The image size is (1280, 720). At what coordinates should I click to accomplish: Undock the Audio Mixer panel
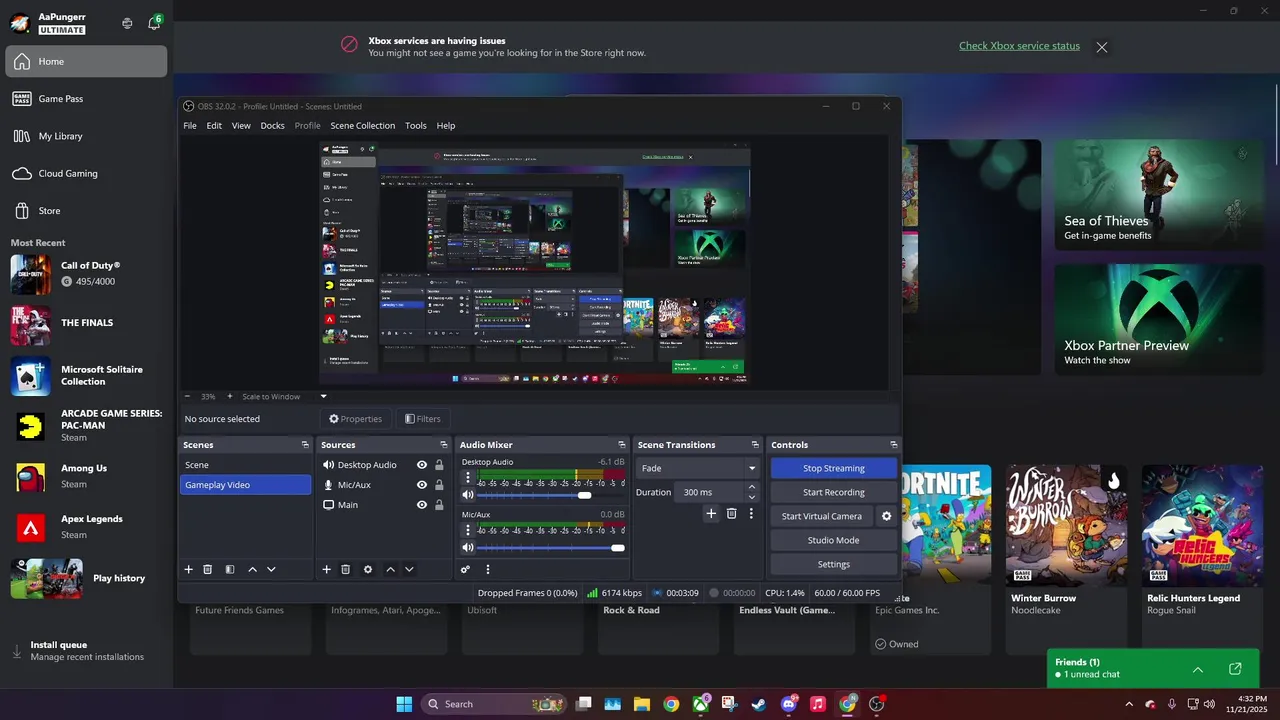(622, 445)
